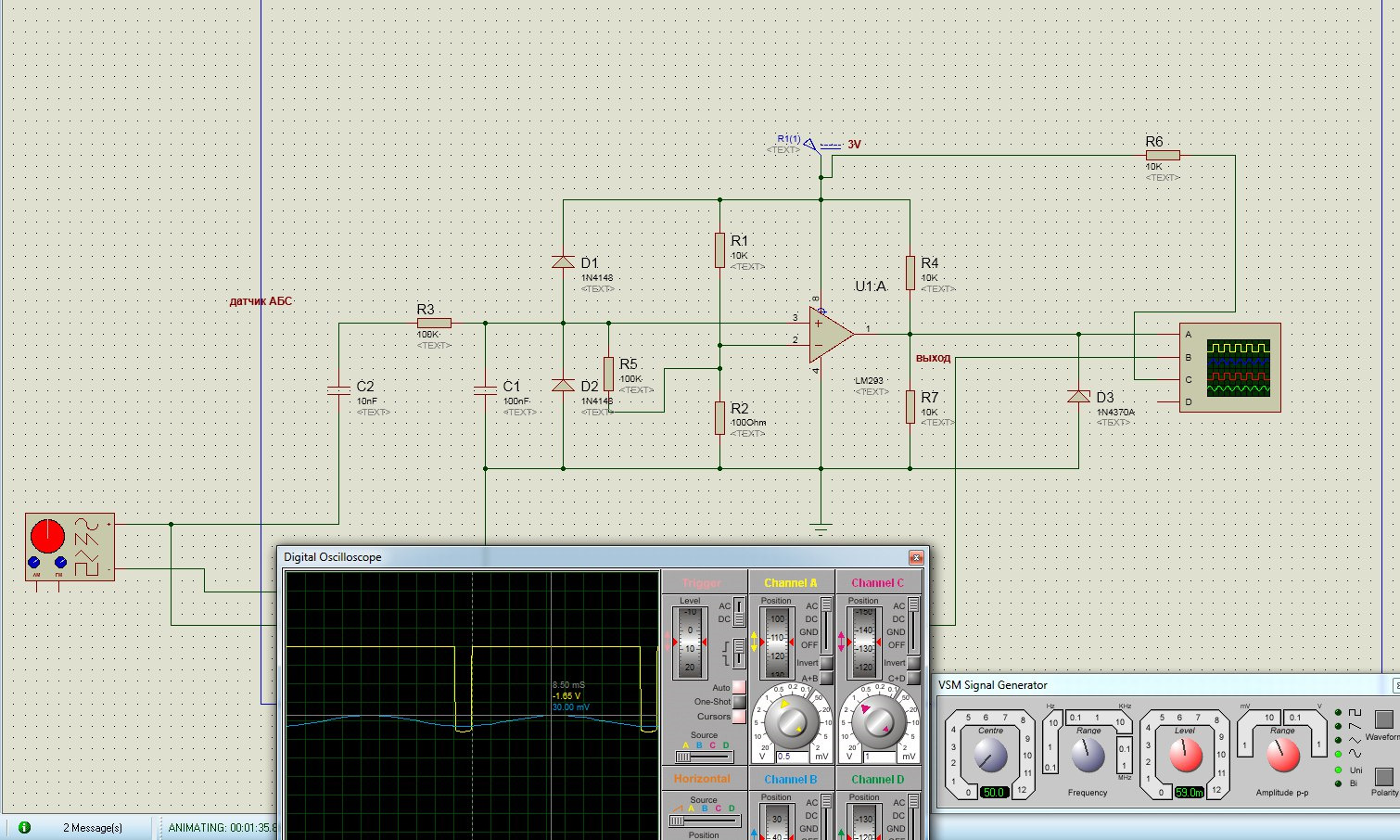Select the LM293 comparator U1:A symbol

coord(831,335)
